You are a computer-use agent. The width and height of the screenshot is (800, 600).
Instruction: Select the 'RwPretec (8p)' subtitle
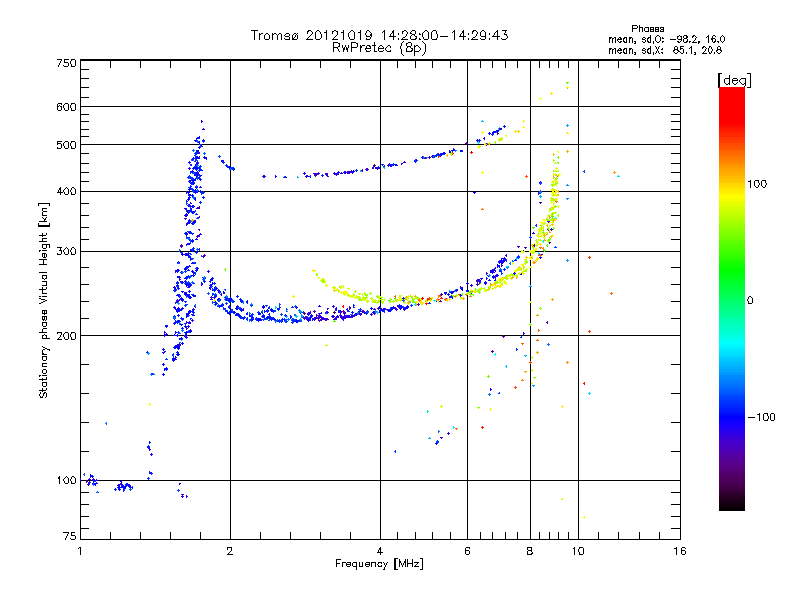pyautogui.click(x=379, y=48)
